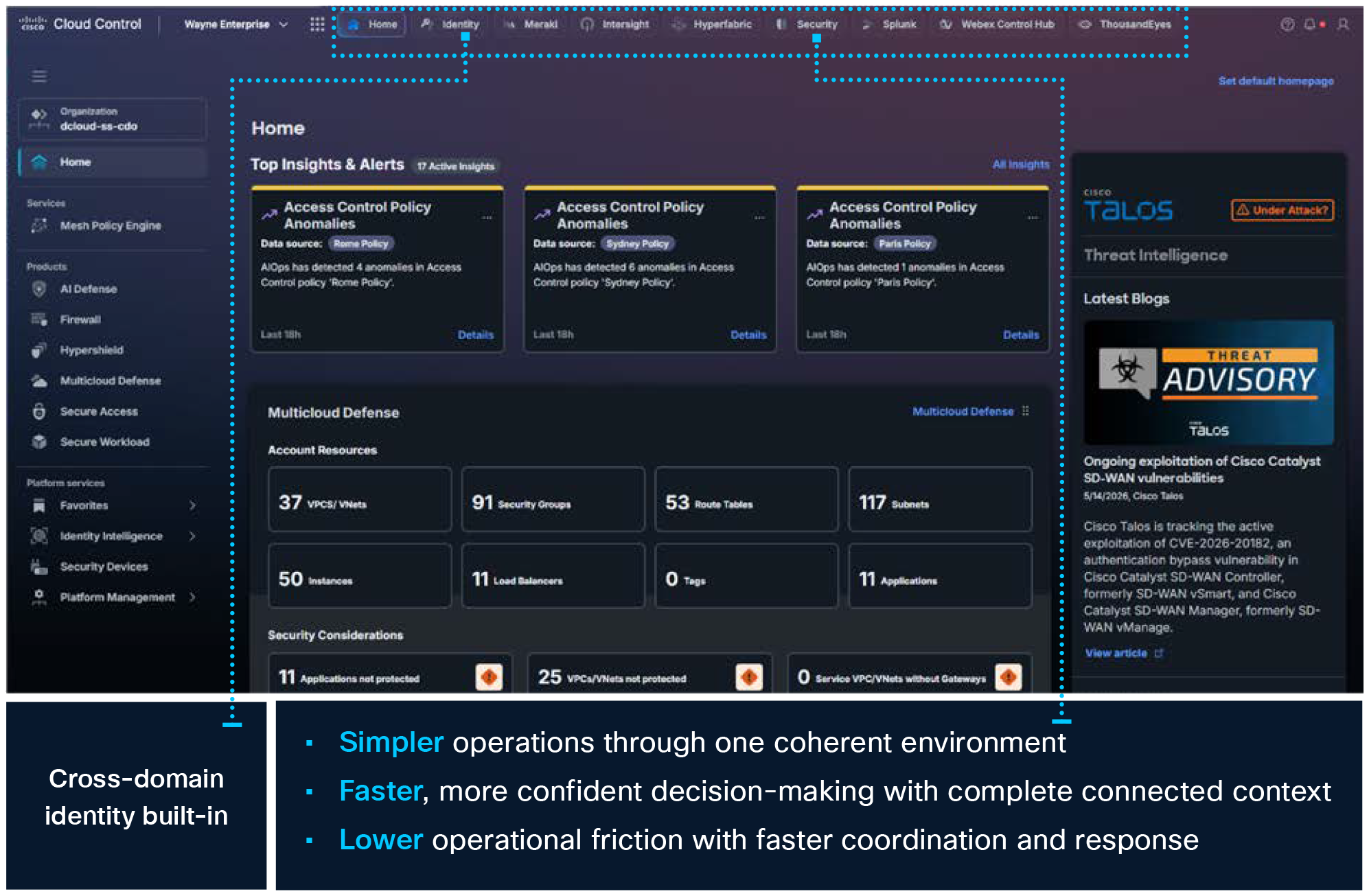The width and height of the screenshot is (1369, 896).
Task: Click the 50 Instances tile
Action: 360,575
